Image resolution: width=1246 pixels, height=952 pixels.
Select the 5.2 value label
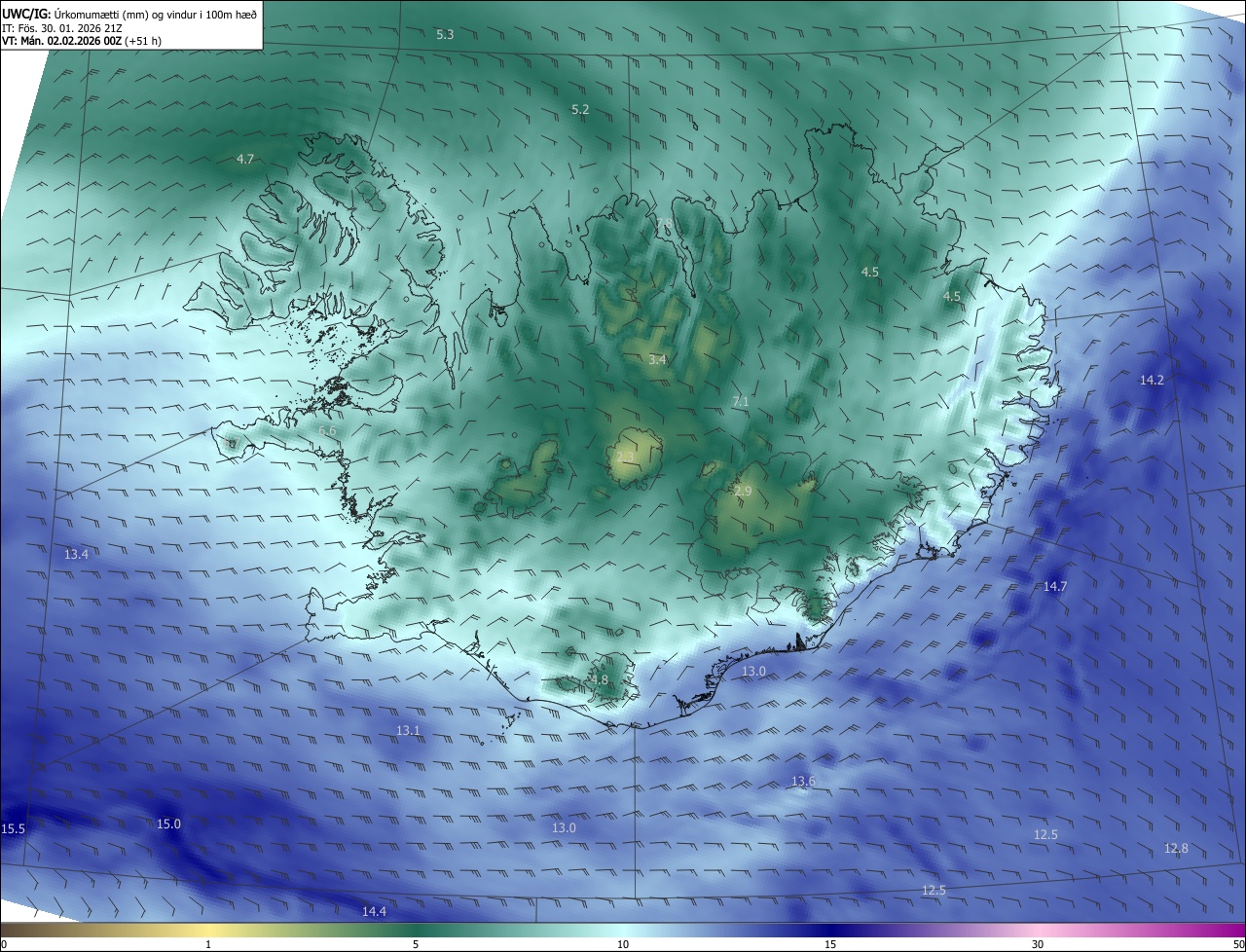click(x=580, y=109)
